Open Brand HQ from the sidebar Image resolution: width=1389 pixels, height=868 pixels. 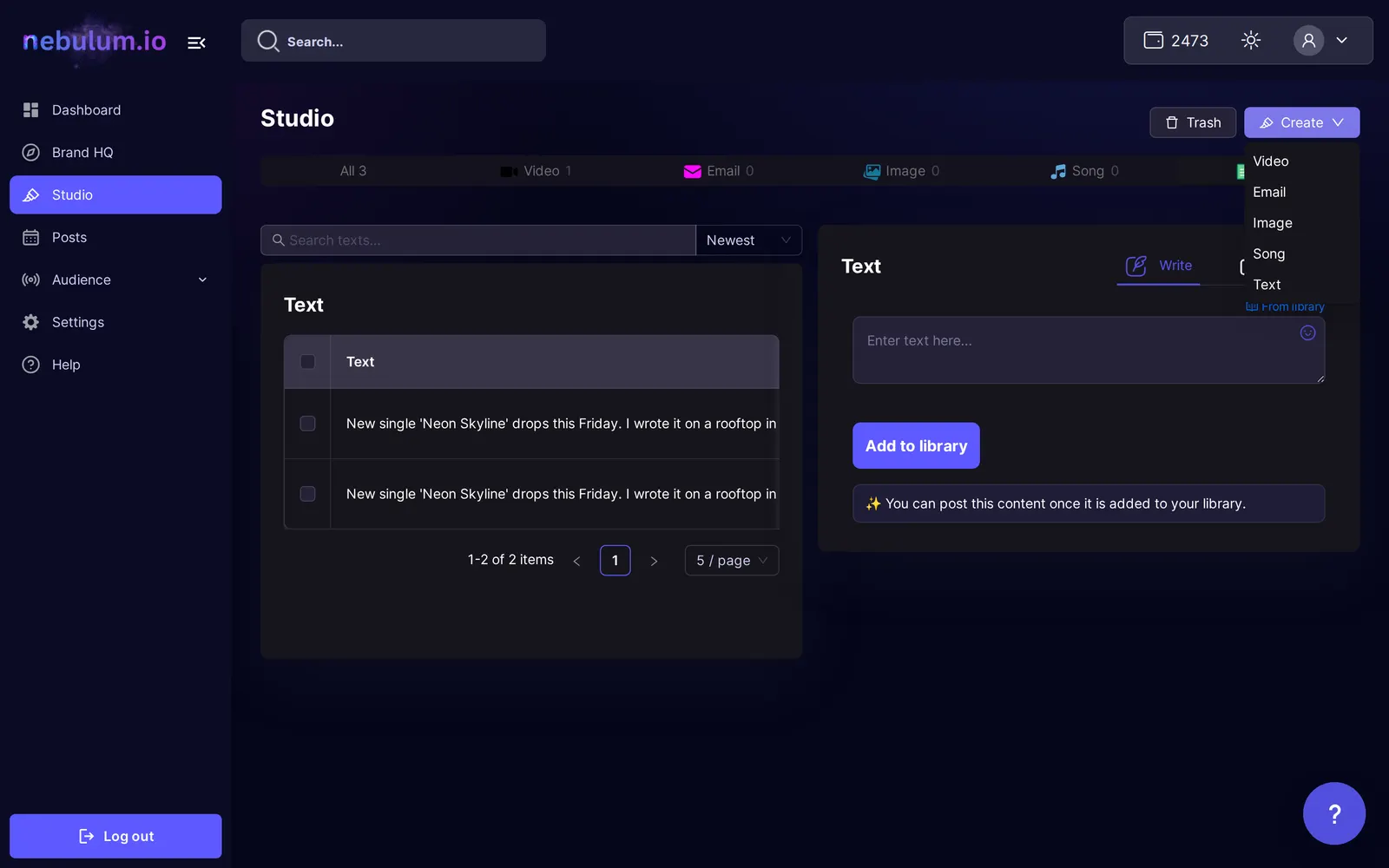pos(115,153)
